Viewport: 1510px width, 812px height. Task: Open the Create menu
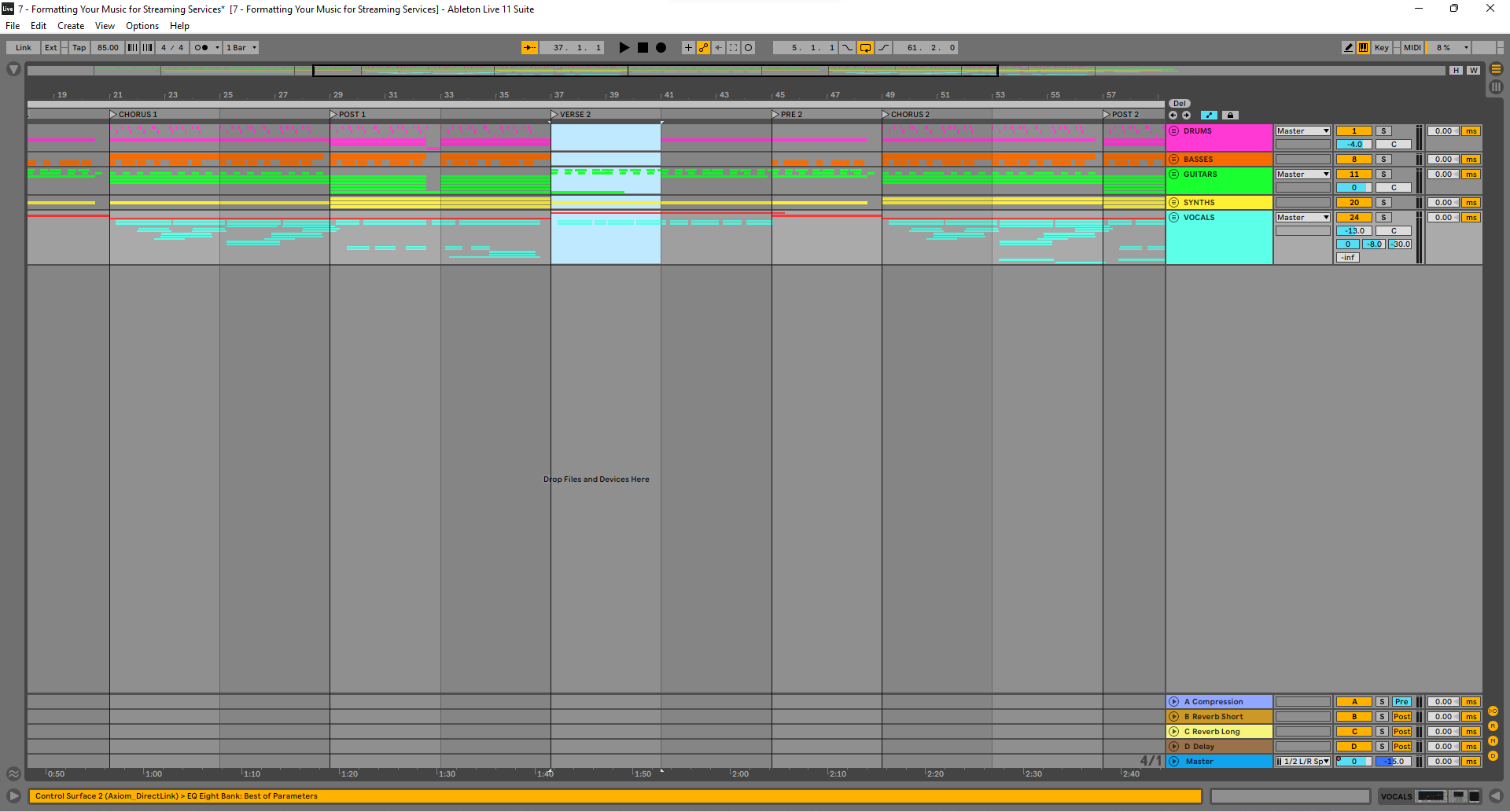click(71, 26)
